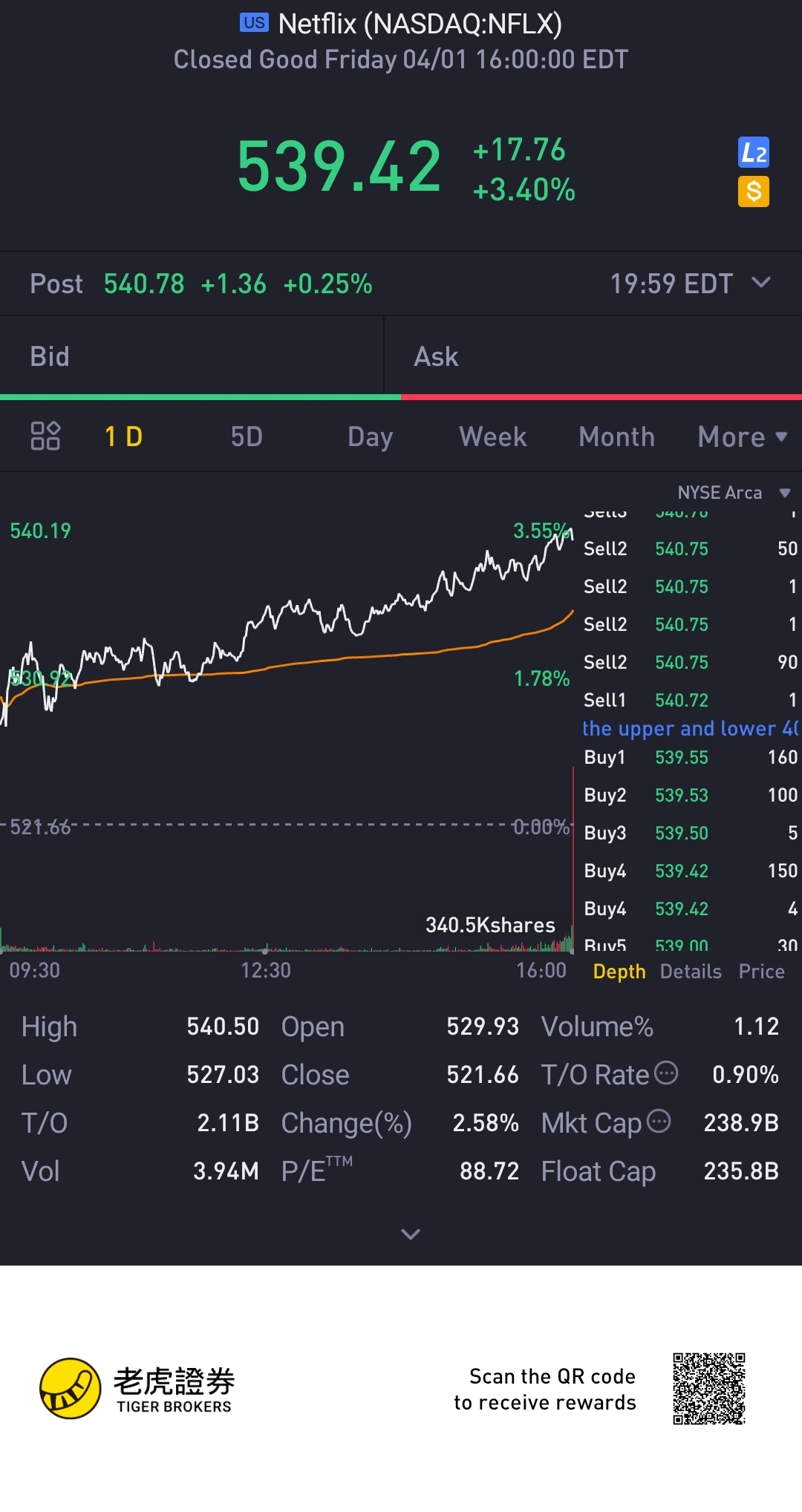Viewport: 802px width, 1512px height.
Task: Tap the 340.5Kshares volume label
Action: 490,925
